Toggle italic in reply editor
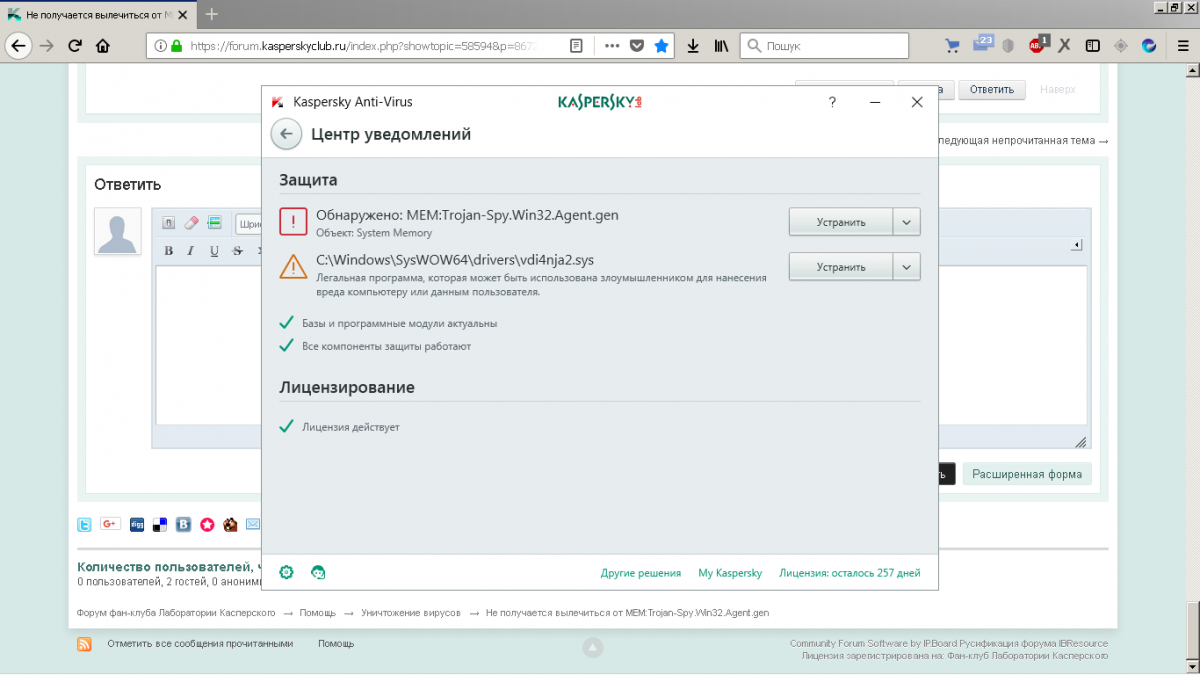 click(x=191, y=251)
